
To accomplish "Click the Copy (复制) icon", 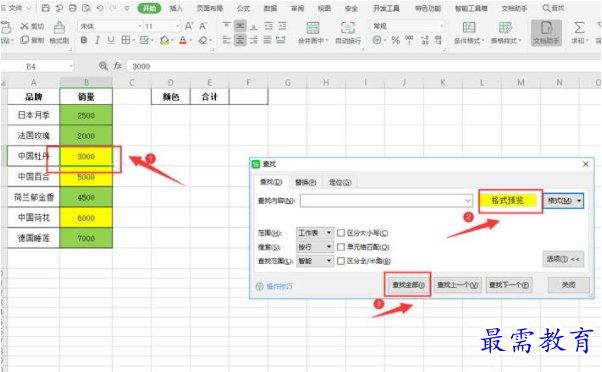I will click(x=25, y=40).
